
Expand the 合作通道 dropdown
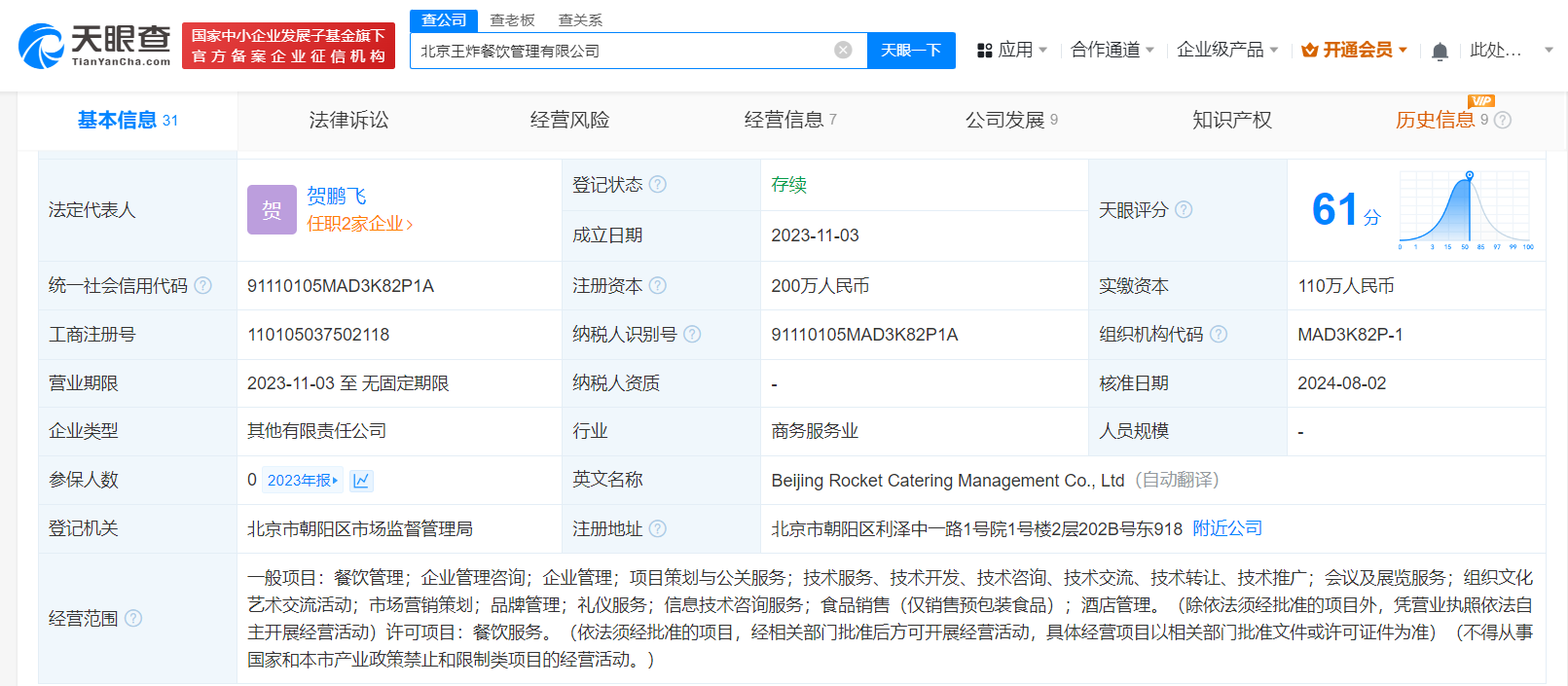[1112, 50]
